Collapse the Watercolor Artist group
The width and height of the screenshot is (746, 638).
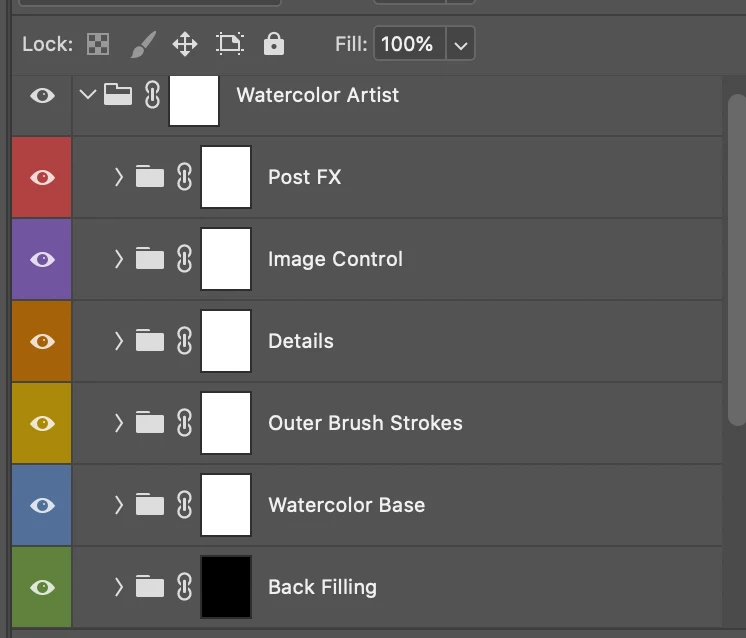[x=88, y=94]
